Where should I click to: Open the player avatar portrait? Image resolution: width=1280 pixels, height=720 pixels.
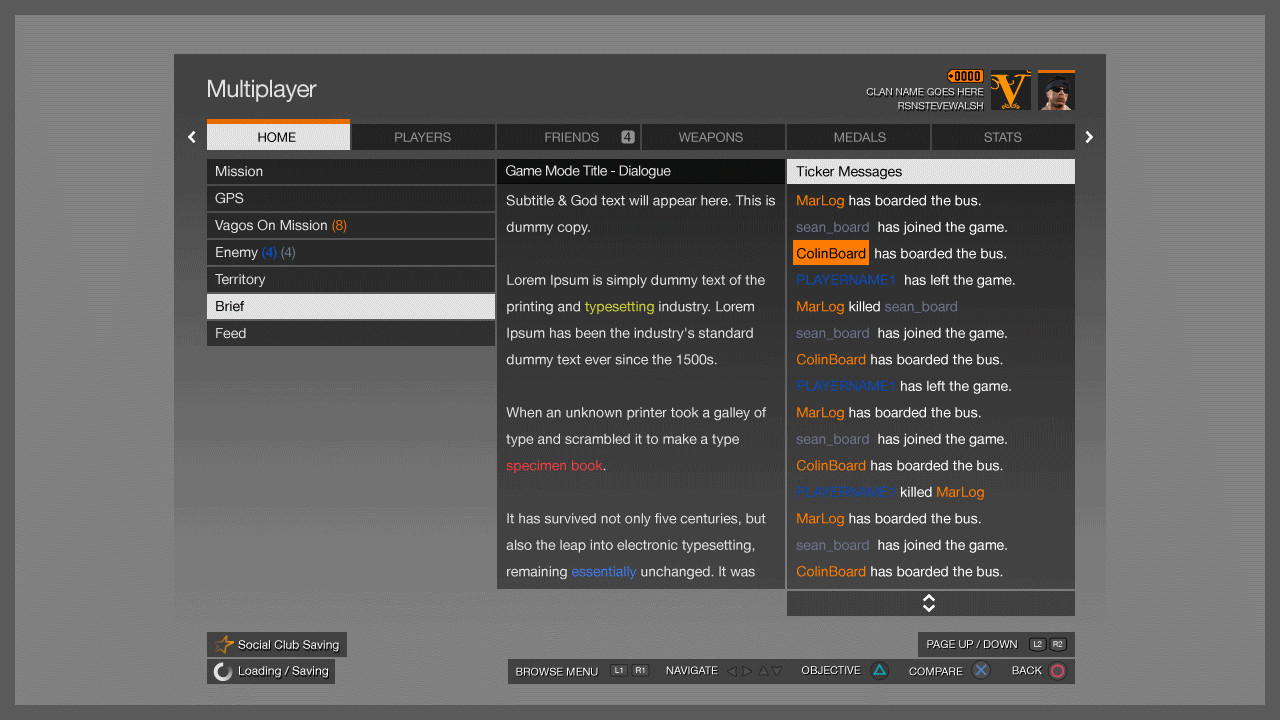[x=1056, y=91]
